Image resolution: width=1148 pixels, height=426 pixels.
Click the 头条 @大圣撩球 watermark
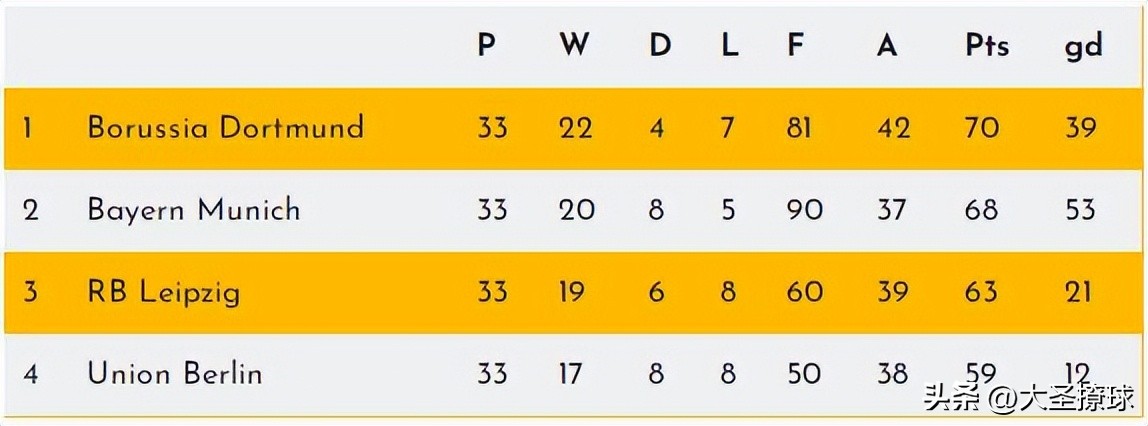click(1028, 399)
